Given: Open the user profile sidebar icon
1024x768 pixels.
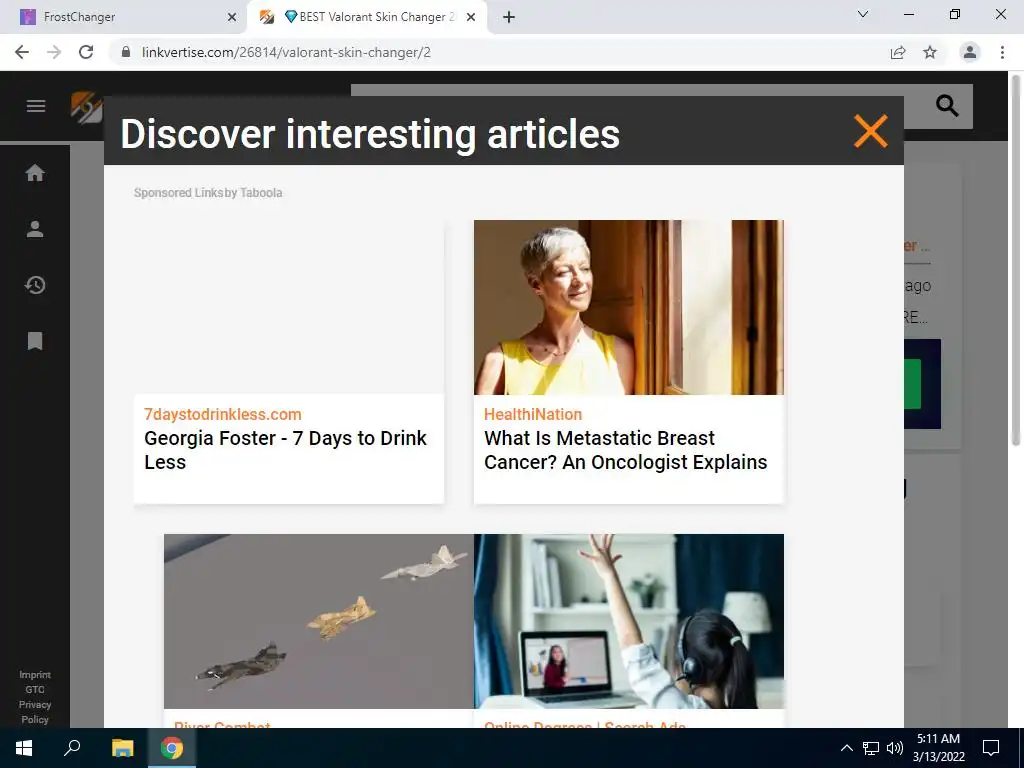Looking at the screenshot, I should click(35, 229).
